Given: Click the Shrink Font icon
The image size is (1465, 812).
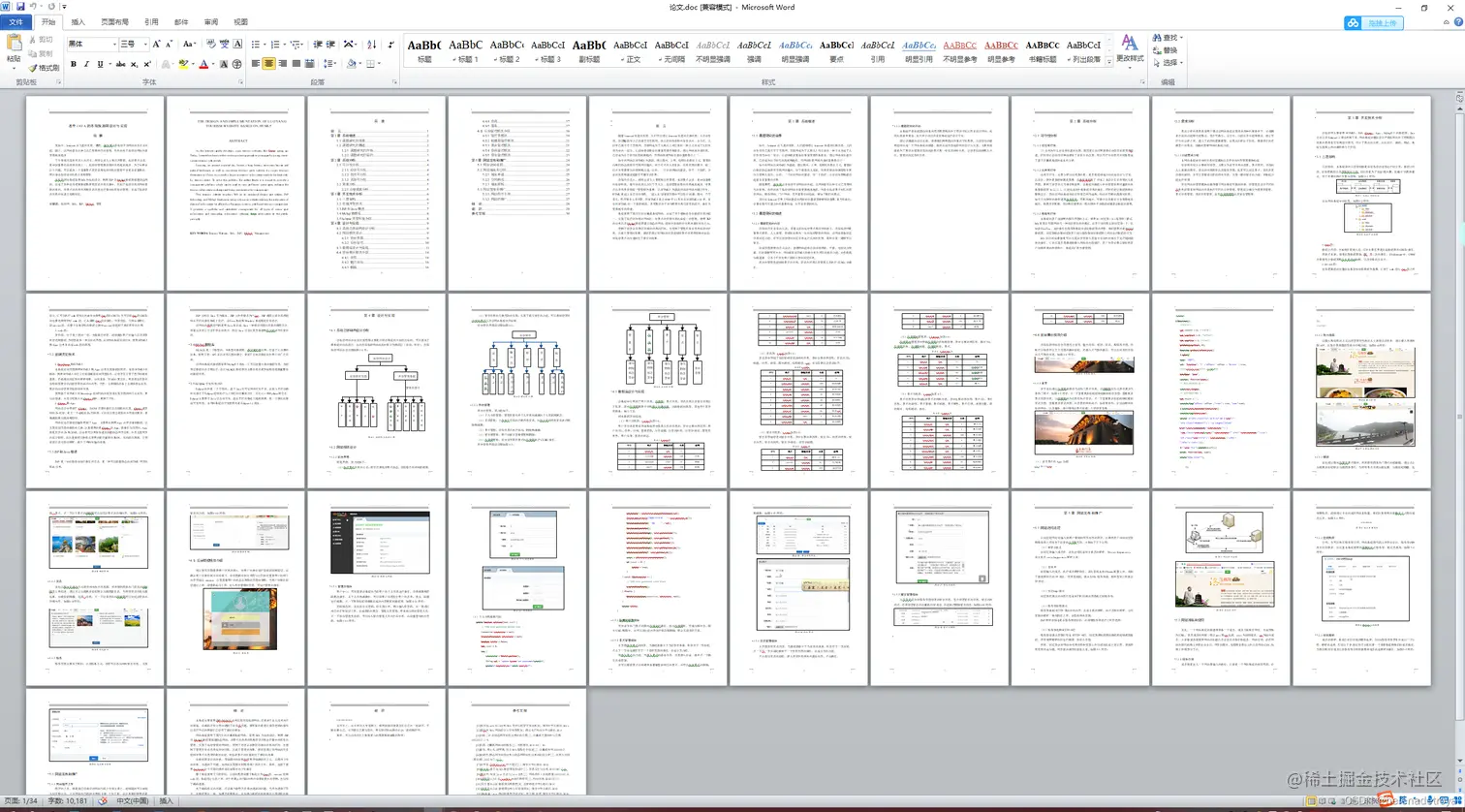Looking at the screenshot, I should point(169,44).
